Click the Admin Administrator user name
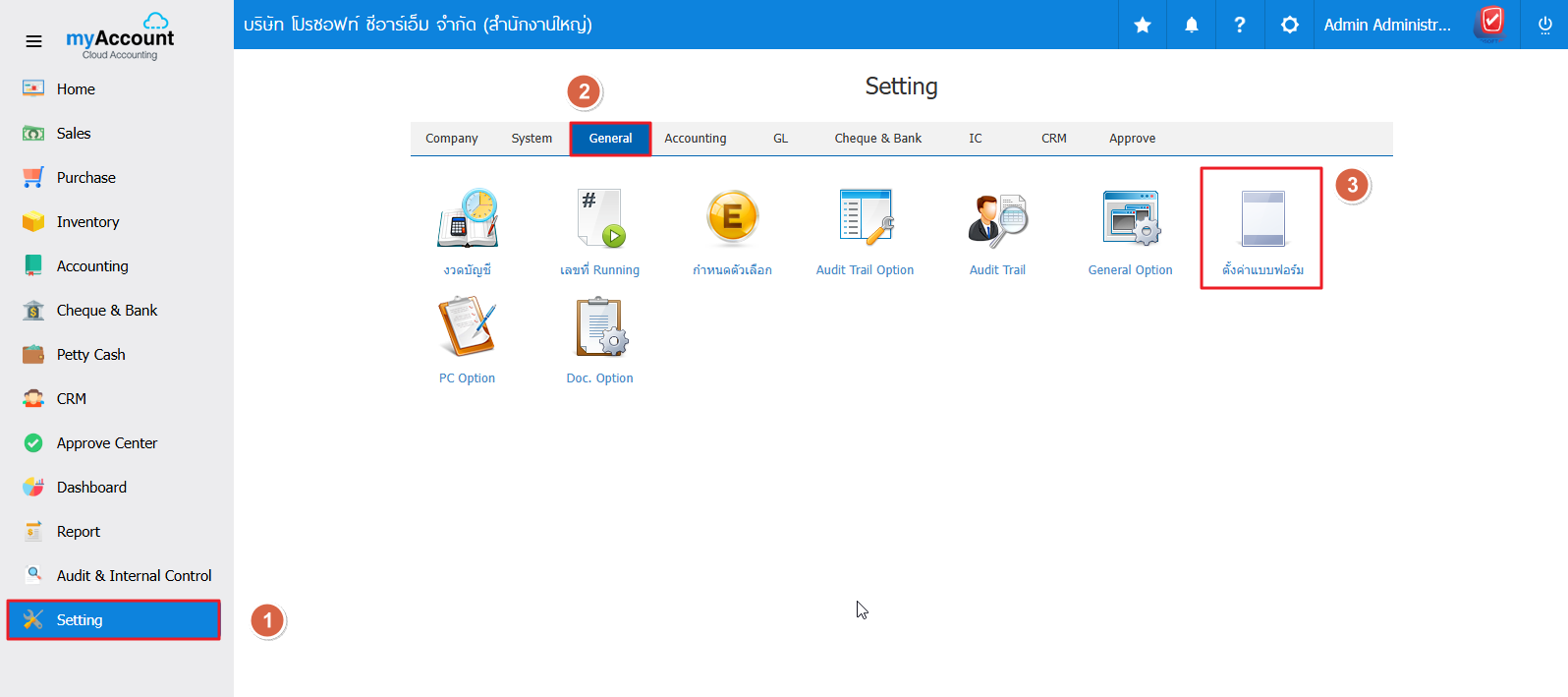Screen dimensions: 1568x697 point(1386,25)
